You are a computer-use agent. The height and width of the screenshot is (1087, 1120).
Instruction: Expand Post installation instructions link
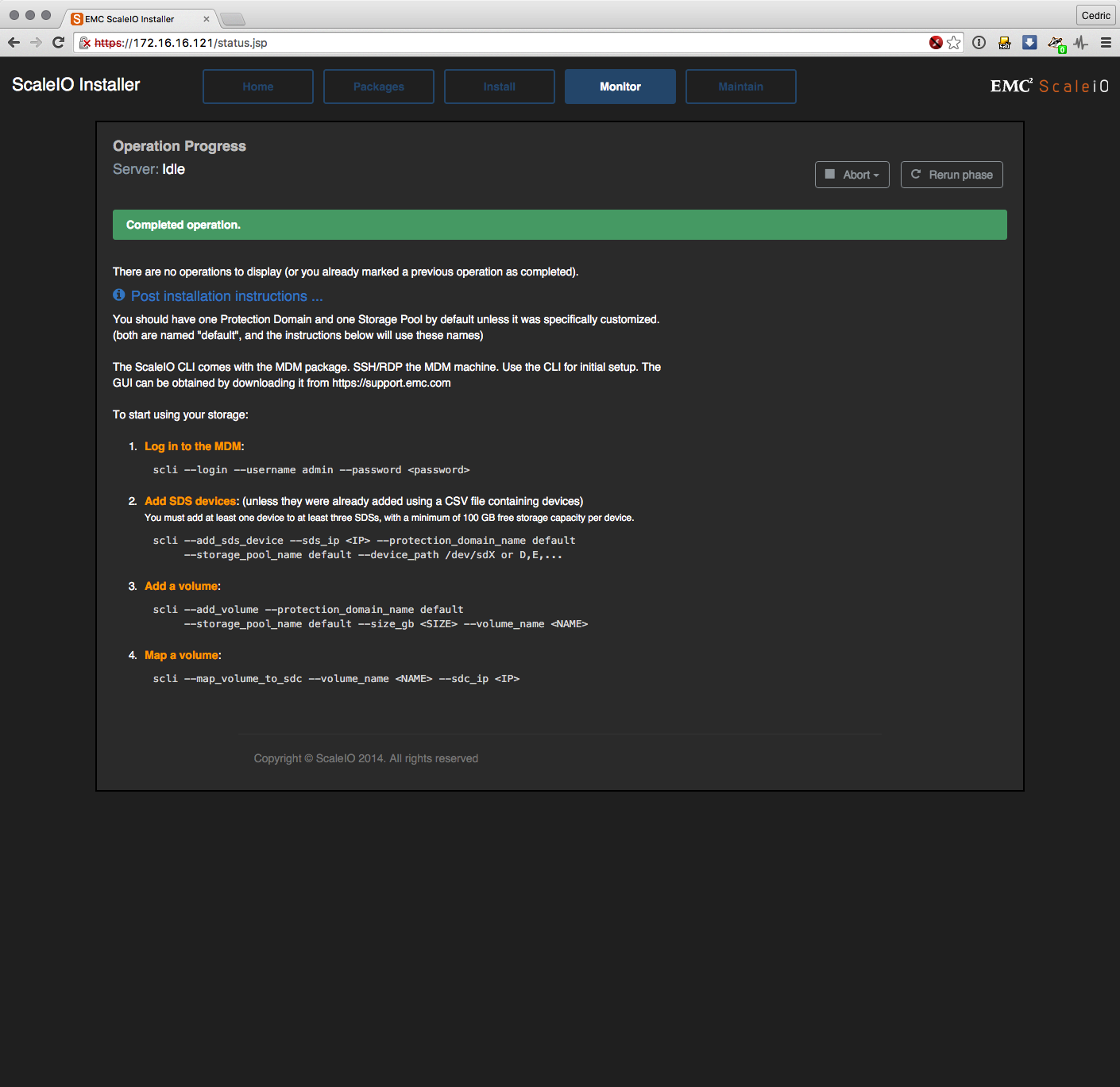tap(226, 296)
